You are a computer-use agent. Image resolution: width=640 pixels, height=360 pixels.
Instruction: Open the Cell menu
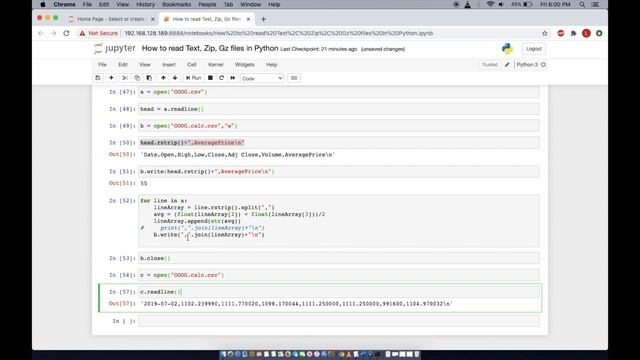(x=191, y=64)
